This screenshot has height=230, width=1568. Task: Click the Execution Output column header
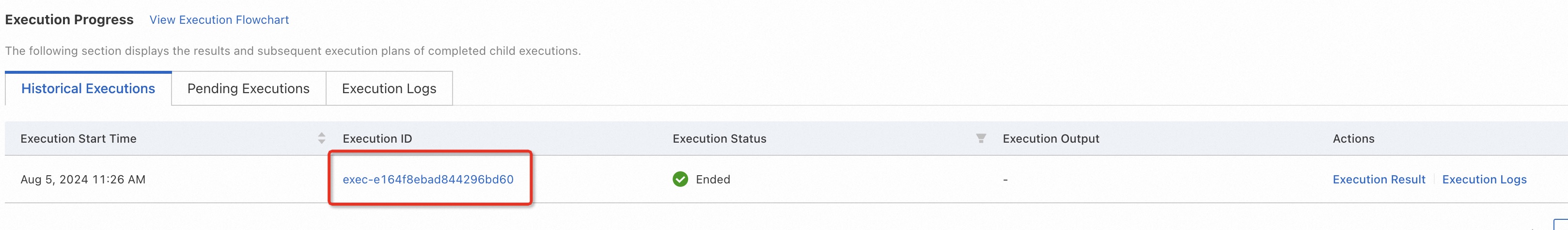coord(1051,138)
